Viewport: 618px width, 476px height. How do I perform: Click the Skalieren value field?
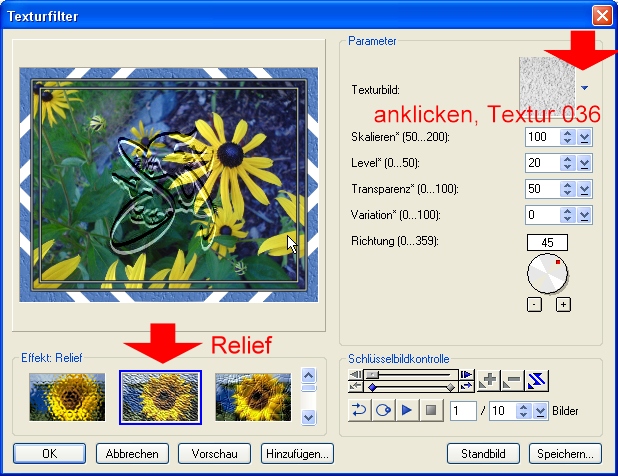[542, 137]
